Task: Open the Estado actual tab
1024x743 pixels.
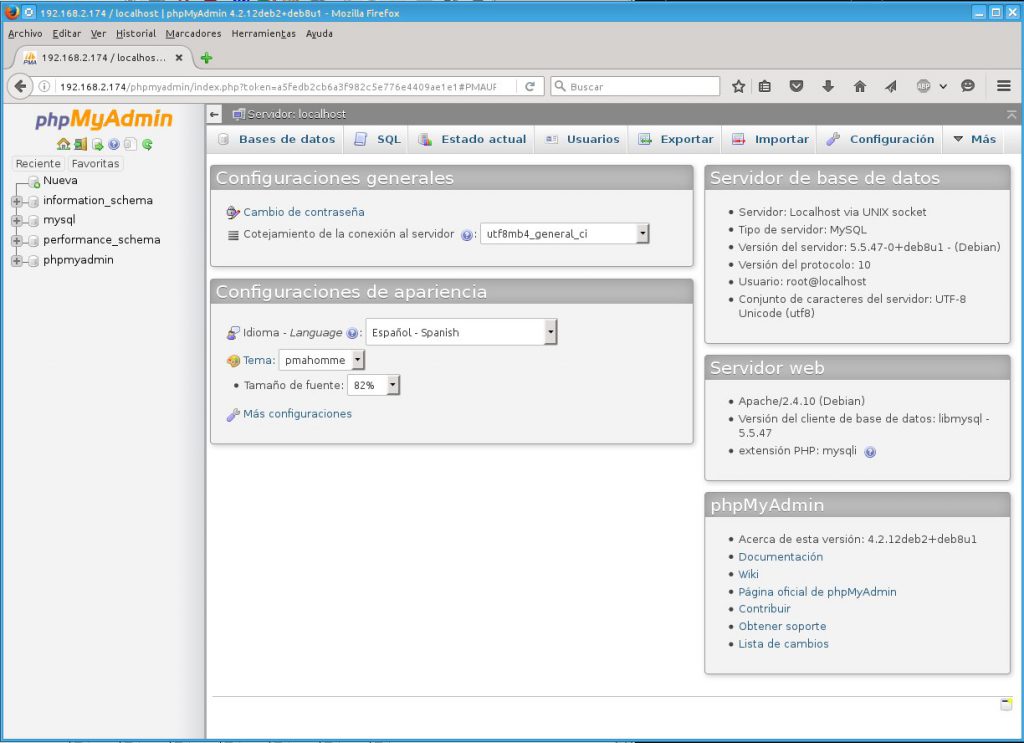Action: (472, 139)
